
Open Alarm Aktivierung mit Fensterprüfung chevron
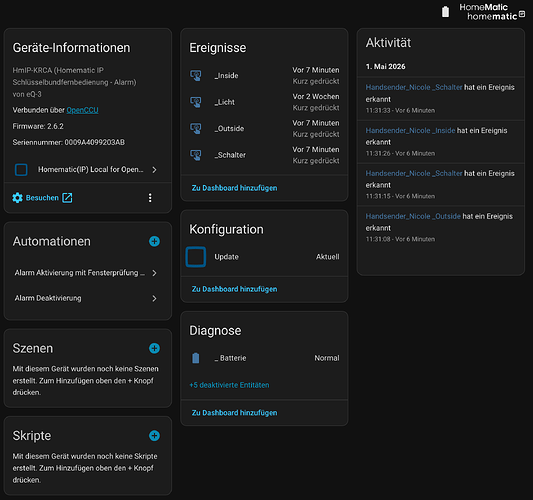pos(154,273)
